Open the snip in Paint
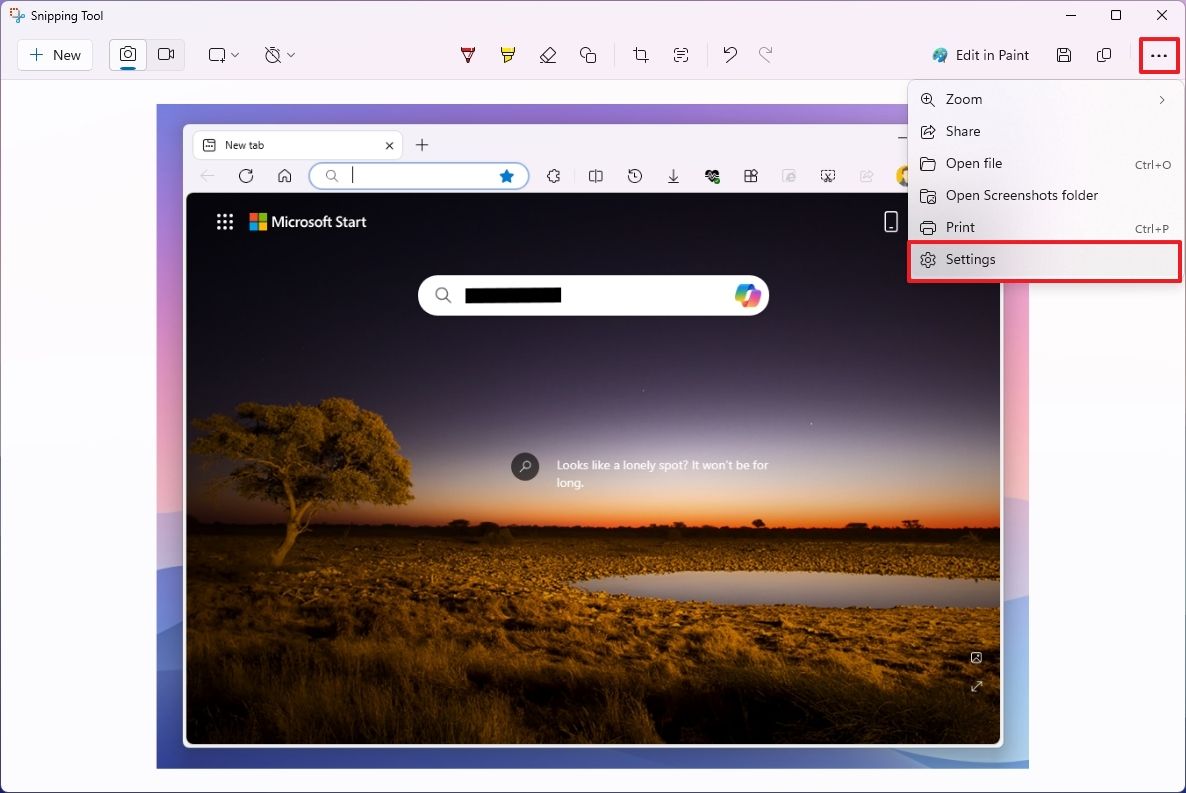The image size is (1186, 793). tap(980, 55)
